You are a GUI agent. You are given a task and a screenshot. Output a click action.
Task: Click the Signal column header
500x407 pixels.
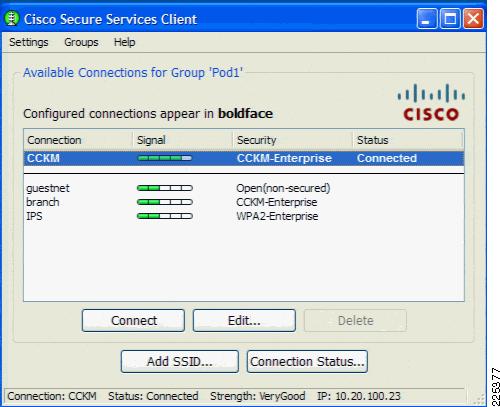pos(183,140)
